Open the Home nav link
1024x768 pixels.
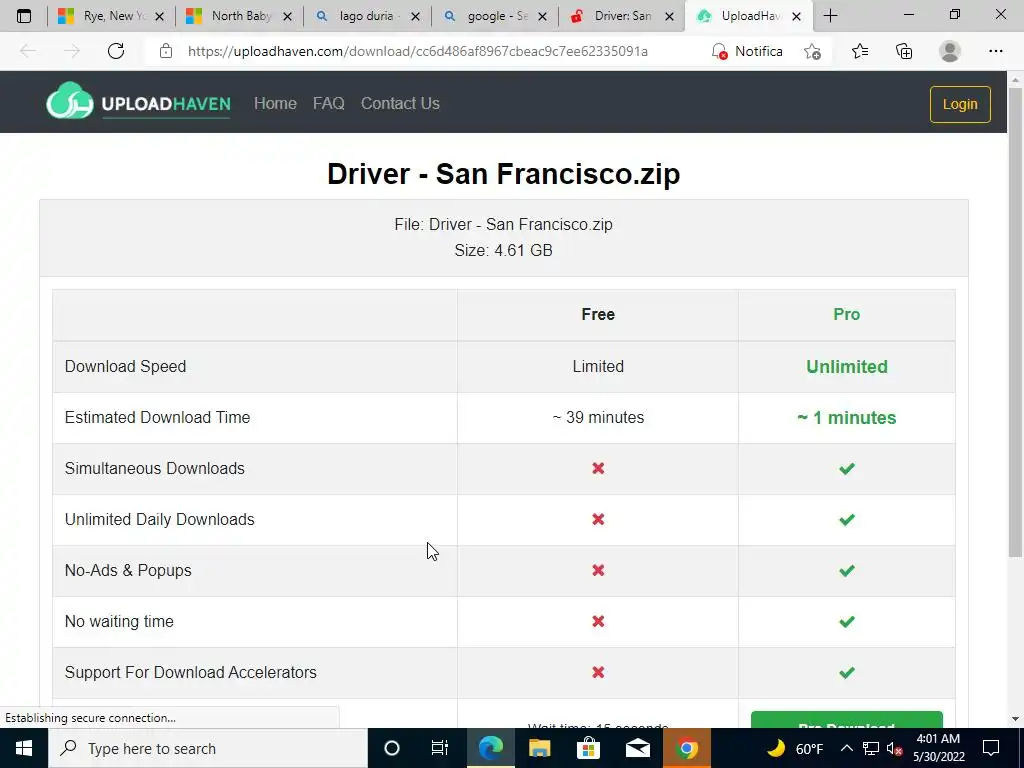click(275, 103)
